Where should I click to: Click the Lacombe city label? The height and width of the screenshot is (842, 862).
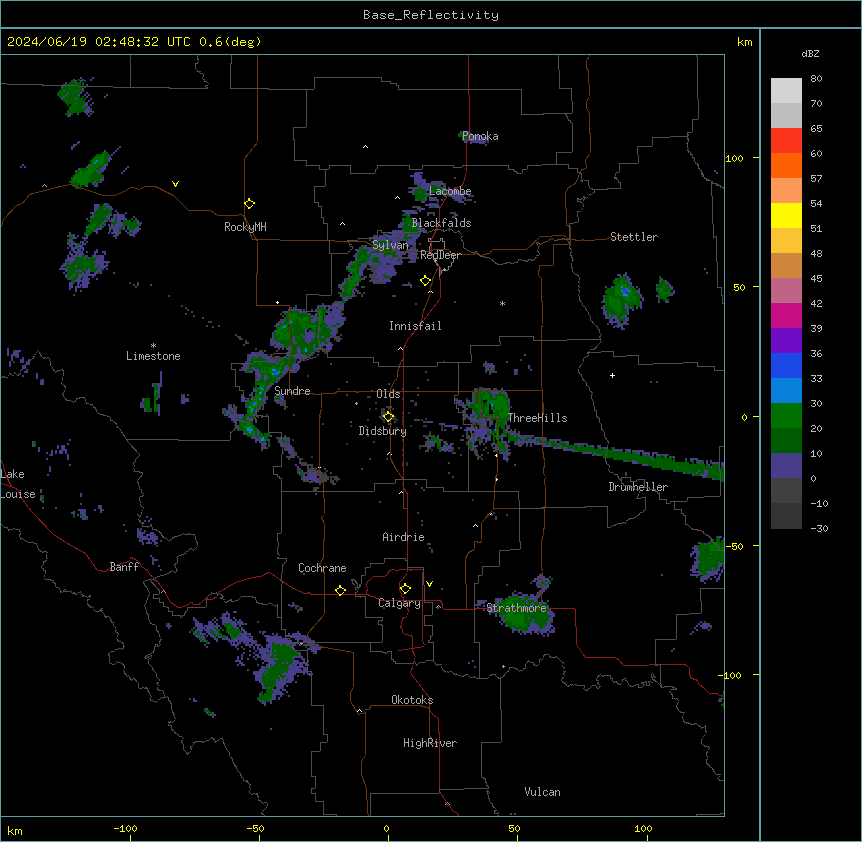(450, 191)
